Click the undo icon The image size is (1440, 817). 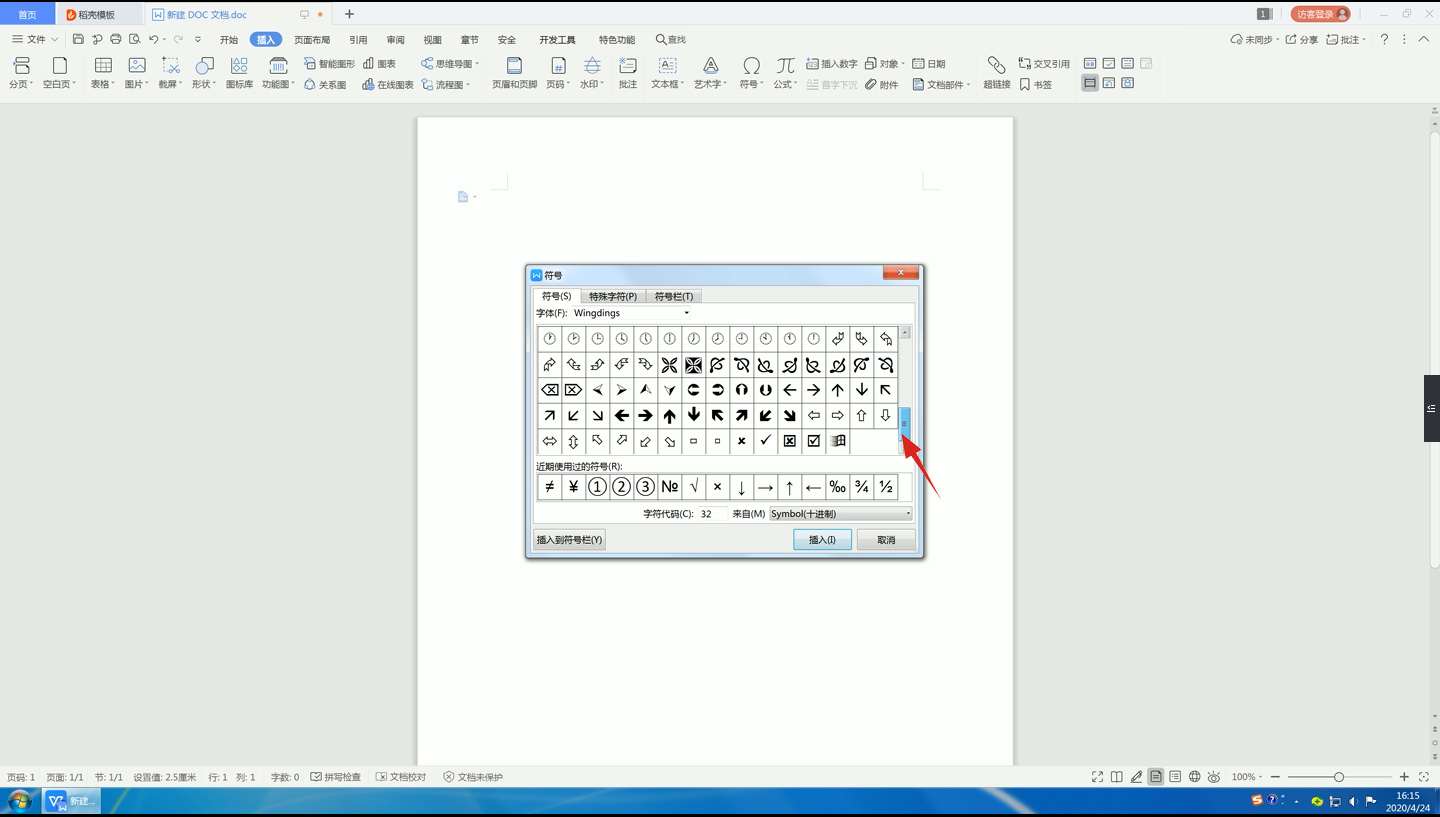[153, 39]
